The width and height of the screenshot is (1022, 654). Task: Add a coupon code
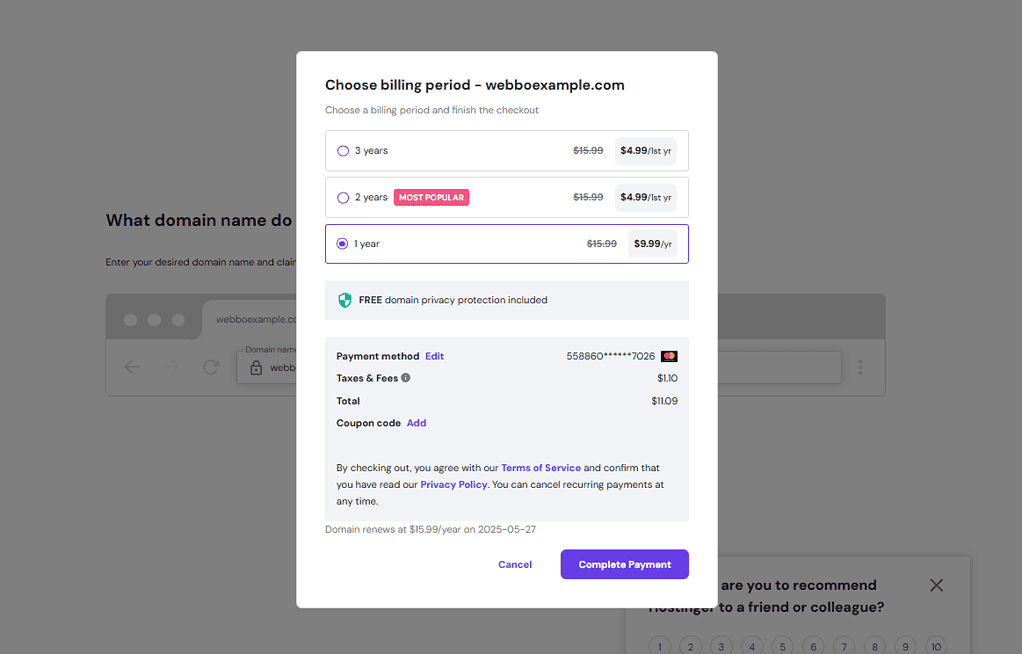(416, 423)
